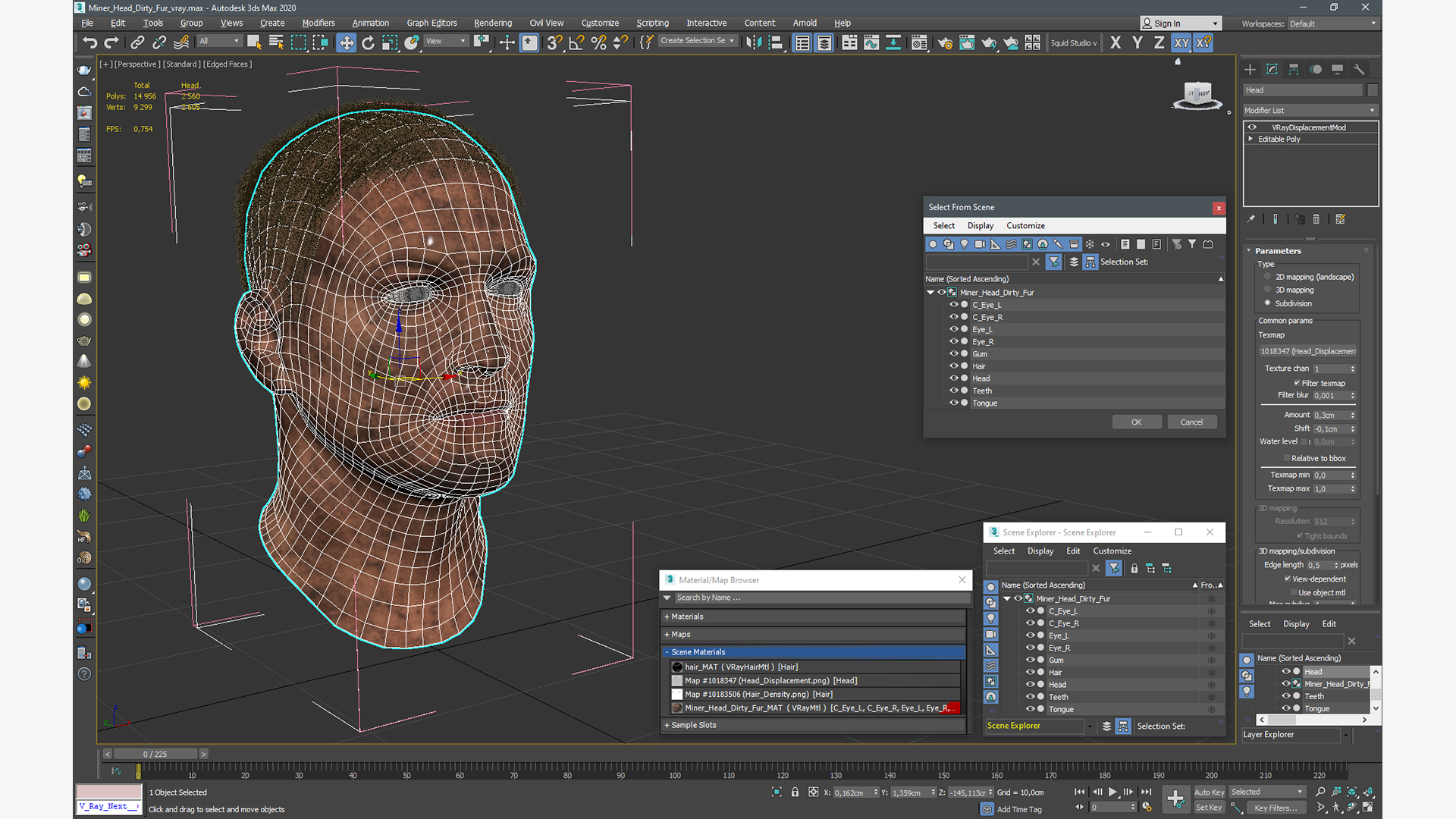Hide Teeth object in Scene Explorer window
1456x819 pixels.
click(1031, 697)
